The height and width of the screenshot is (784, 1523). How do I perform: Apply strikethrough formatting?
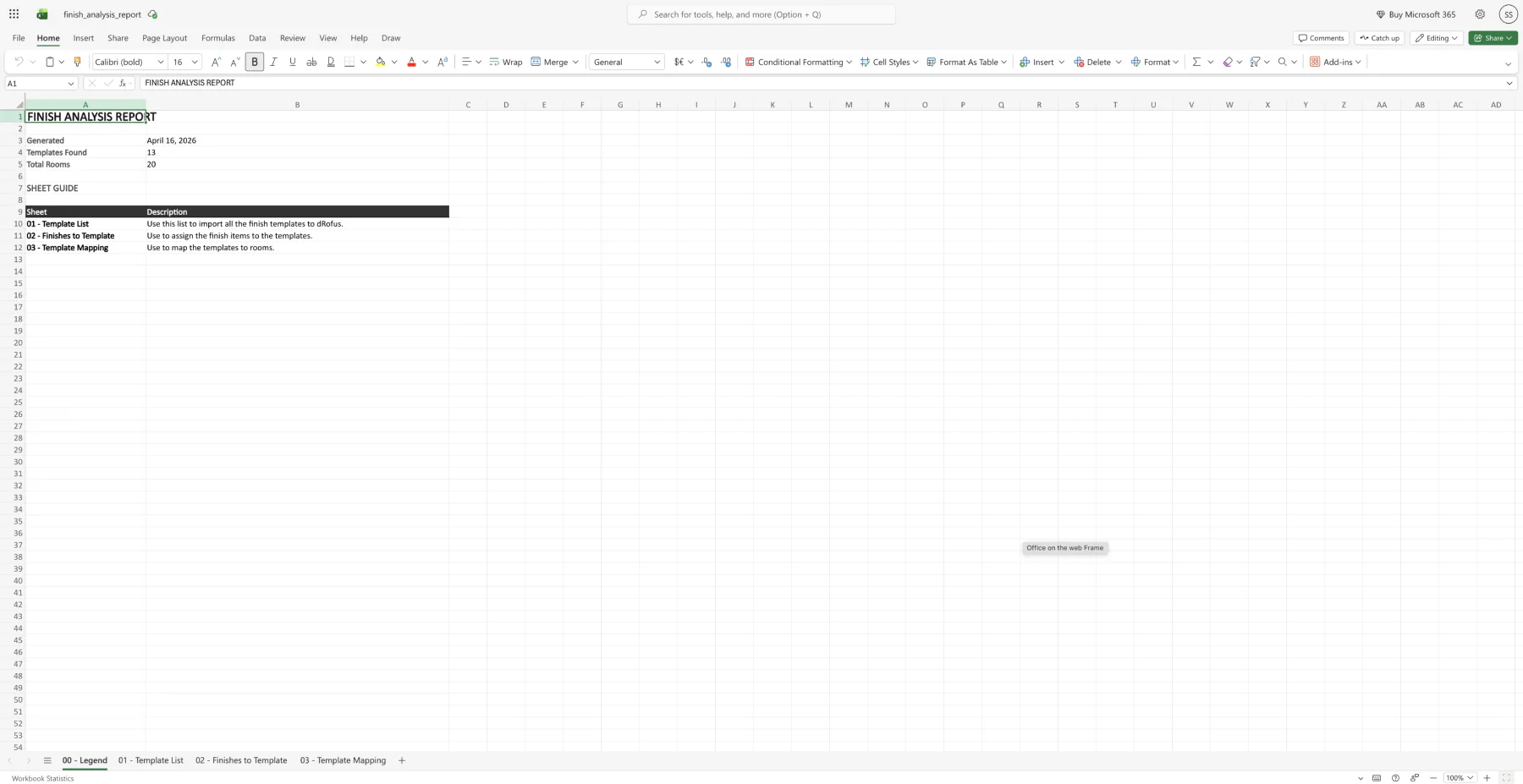click(311, 61)
